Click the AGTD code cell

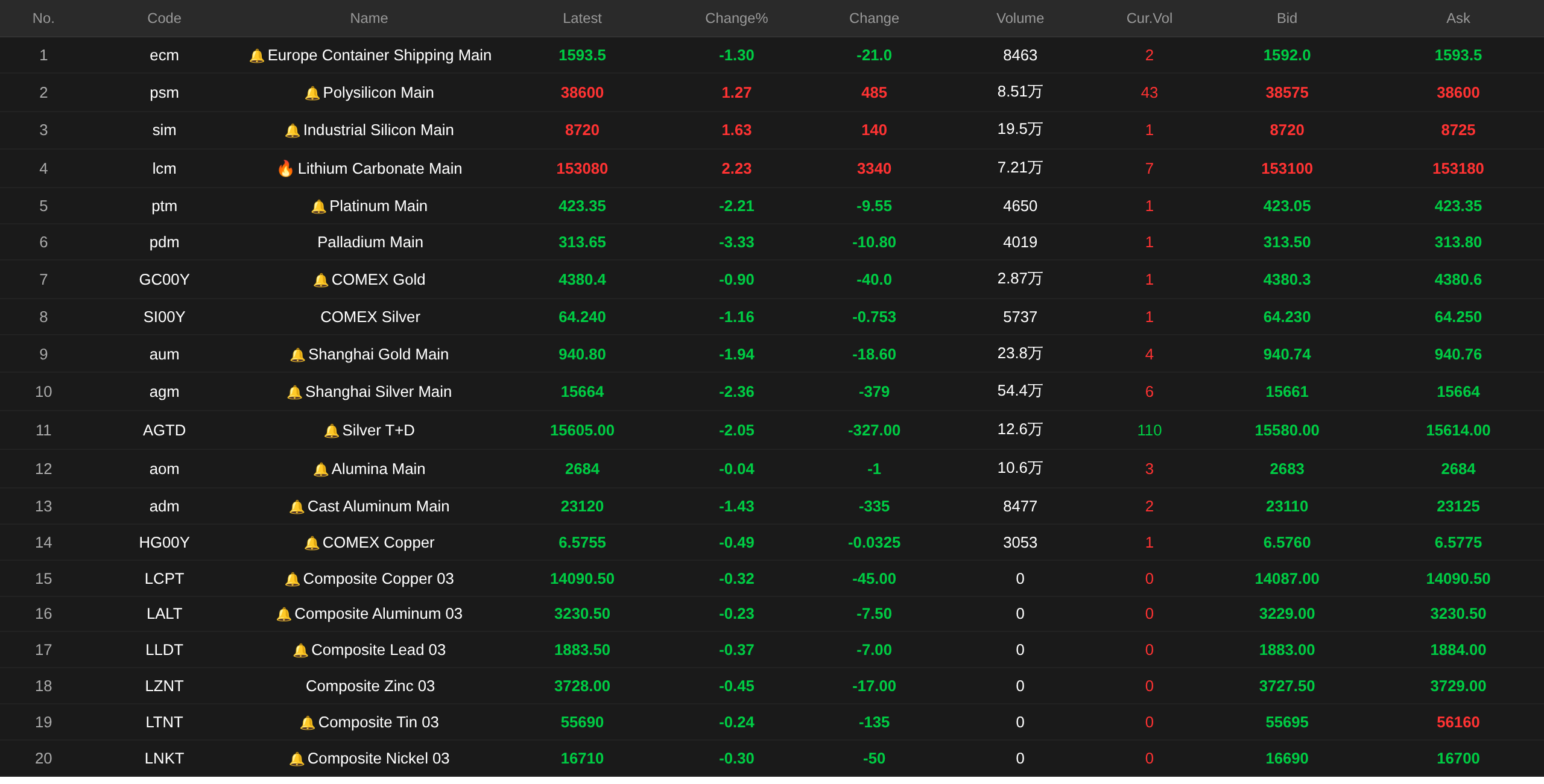coord(164,430)
